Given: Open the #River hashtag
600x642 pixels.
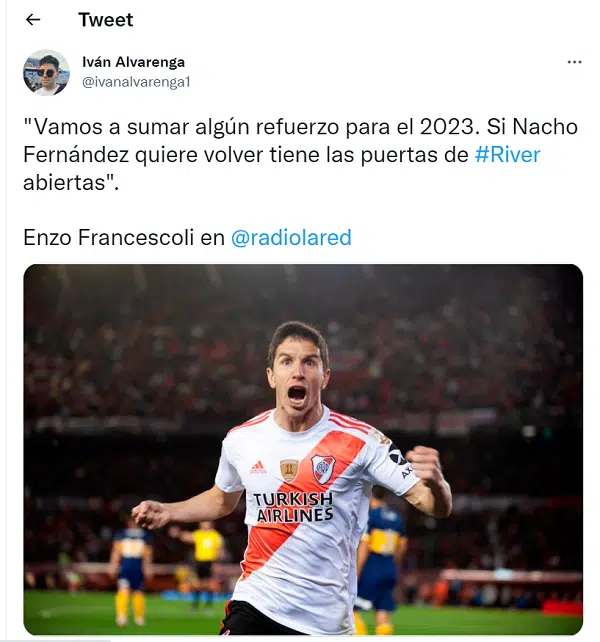Looking at the screenshot, I should (x=507, y=155).
